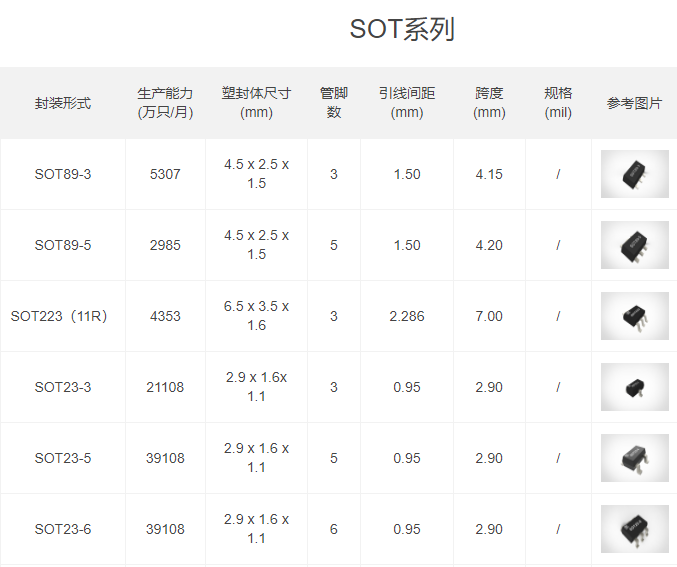This screenshot has width=677, height=567.
Task: Click the 规格 (mil) column header
Action: pos(558,103)
